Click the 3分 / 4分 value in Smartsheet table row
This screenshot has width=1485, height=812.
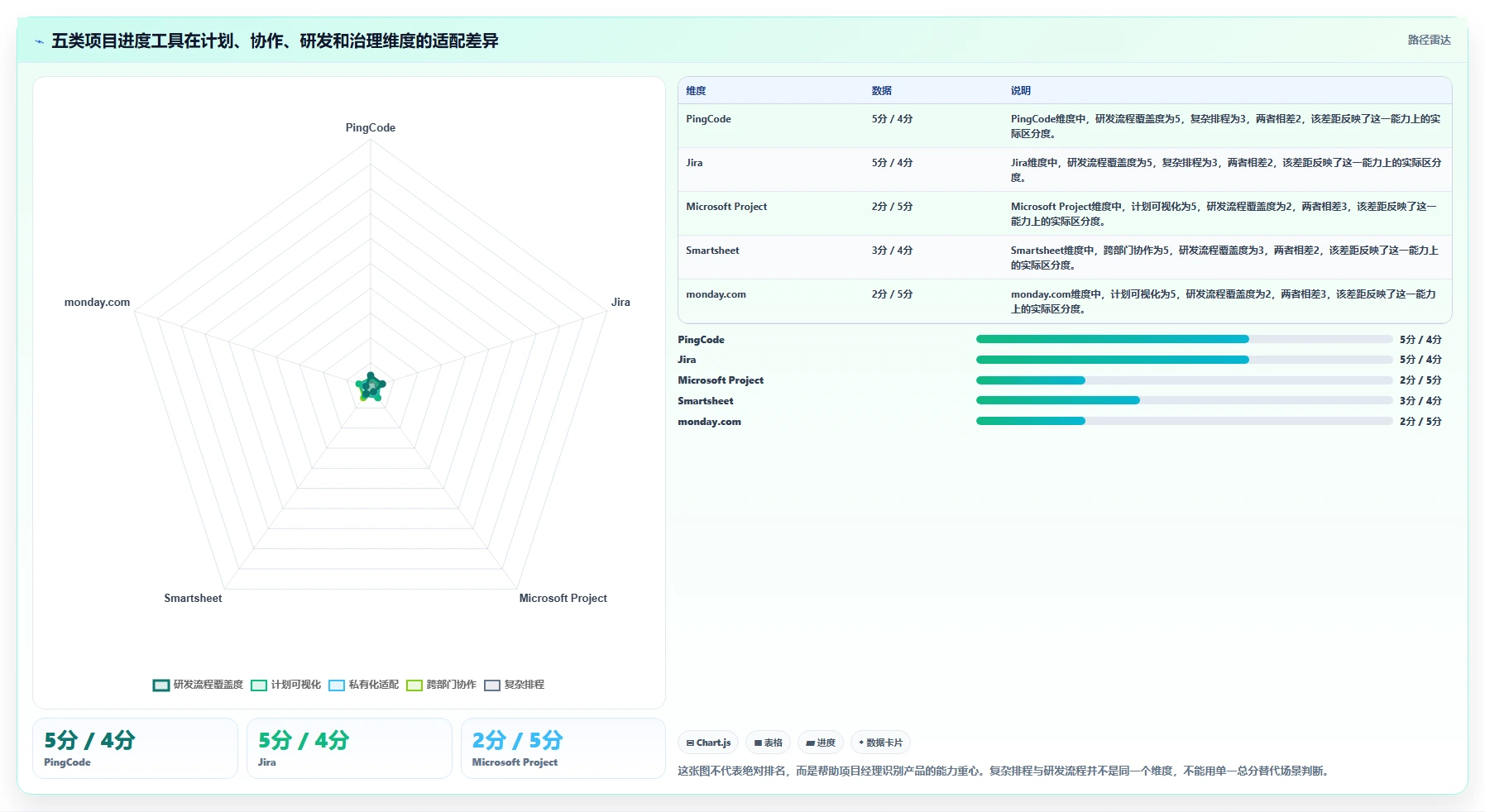892,251
